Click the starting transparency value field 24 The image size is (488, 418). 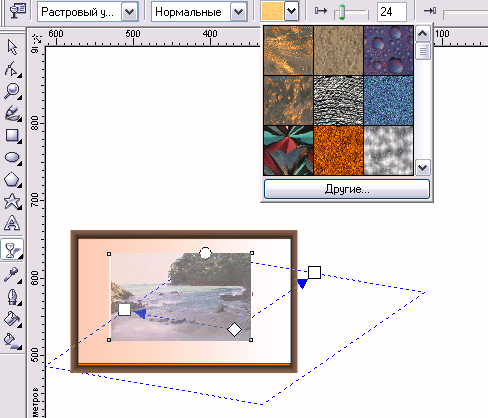click(392, 12)
